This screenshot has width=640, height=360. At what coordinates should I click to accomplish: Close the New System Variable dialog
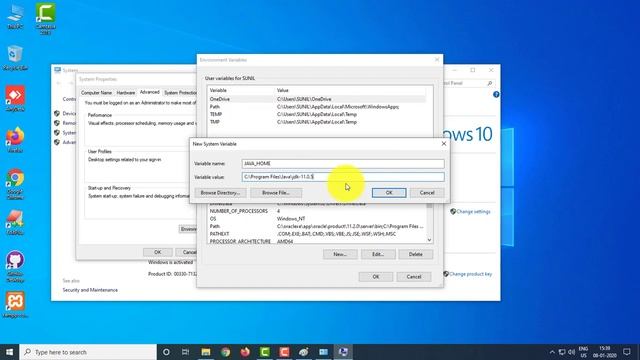coord(444,144)
